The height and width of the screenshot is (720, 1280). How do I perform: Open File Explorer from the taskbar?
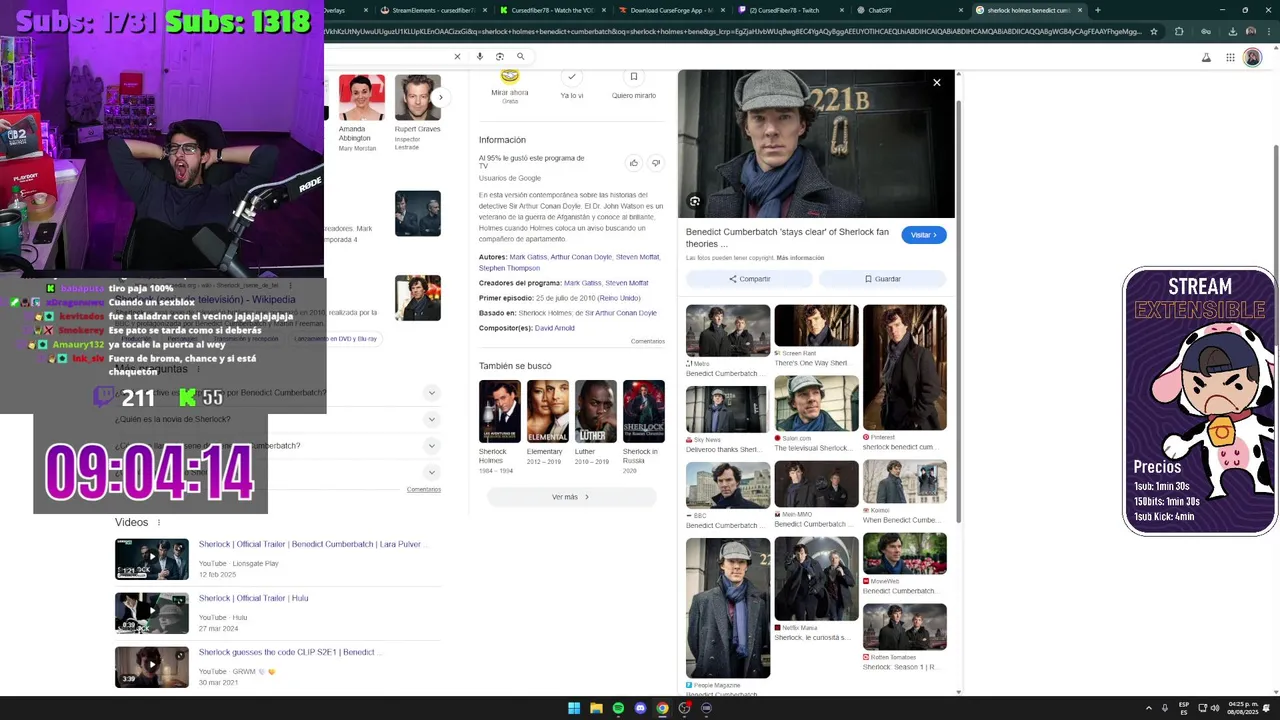[x=596, y=708]
